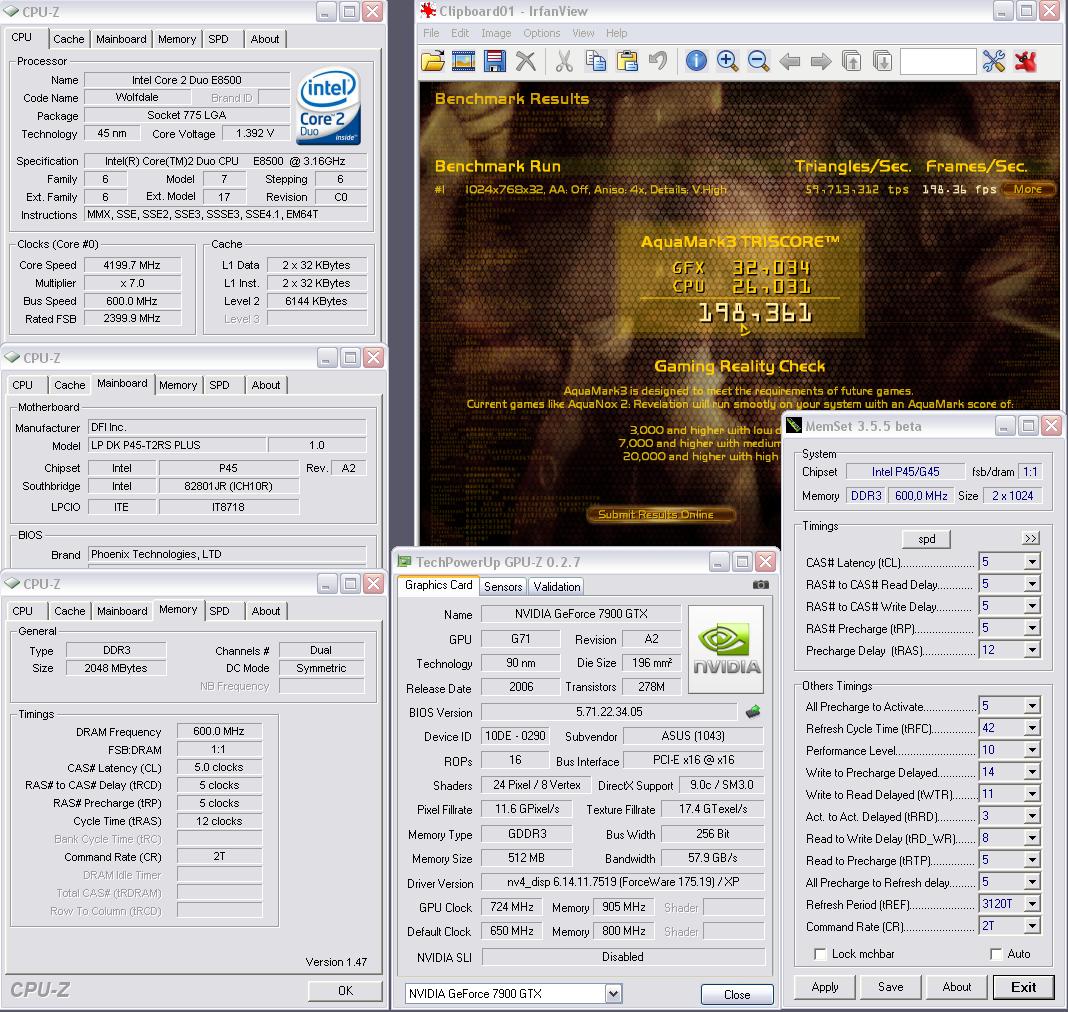Open the IrfanView File menu
Screen dimensions: 1068x1012
coord(431,33)
